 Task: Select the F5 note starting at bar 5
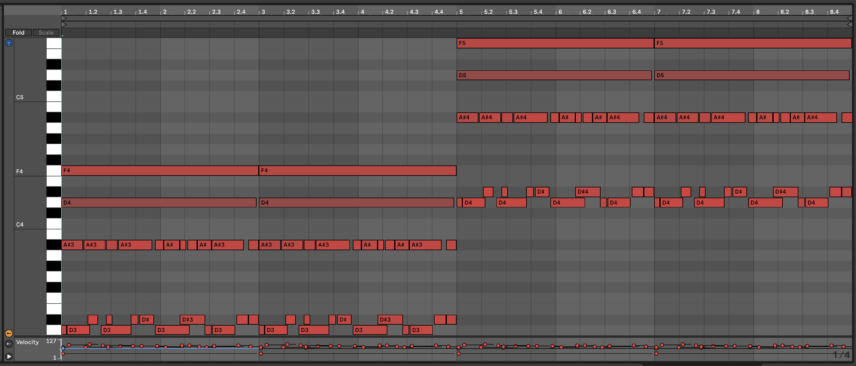click(555, 43)
